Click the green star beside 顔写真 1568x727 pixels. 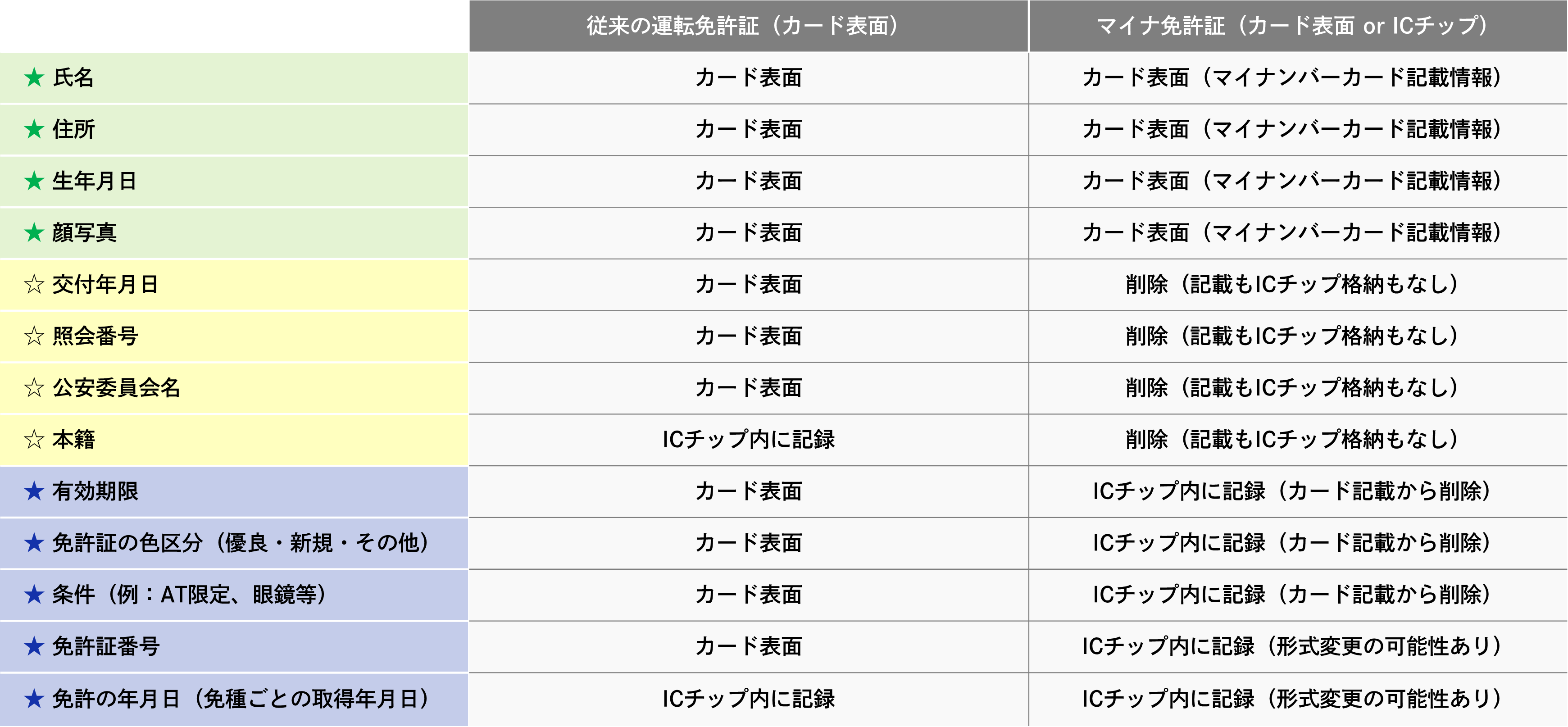(34, 232)
